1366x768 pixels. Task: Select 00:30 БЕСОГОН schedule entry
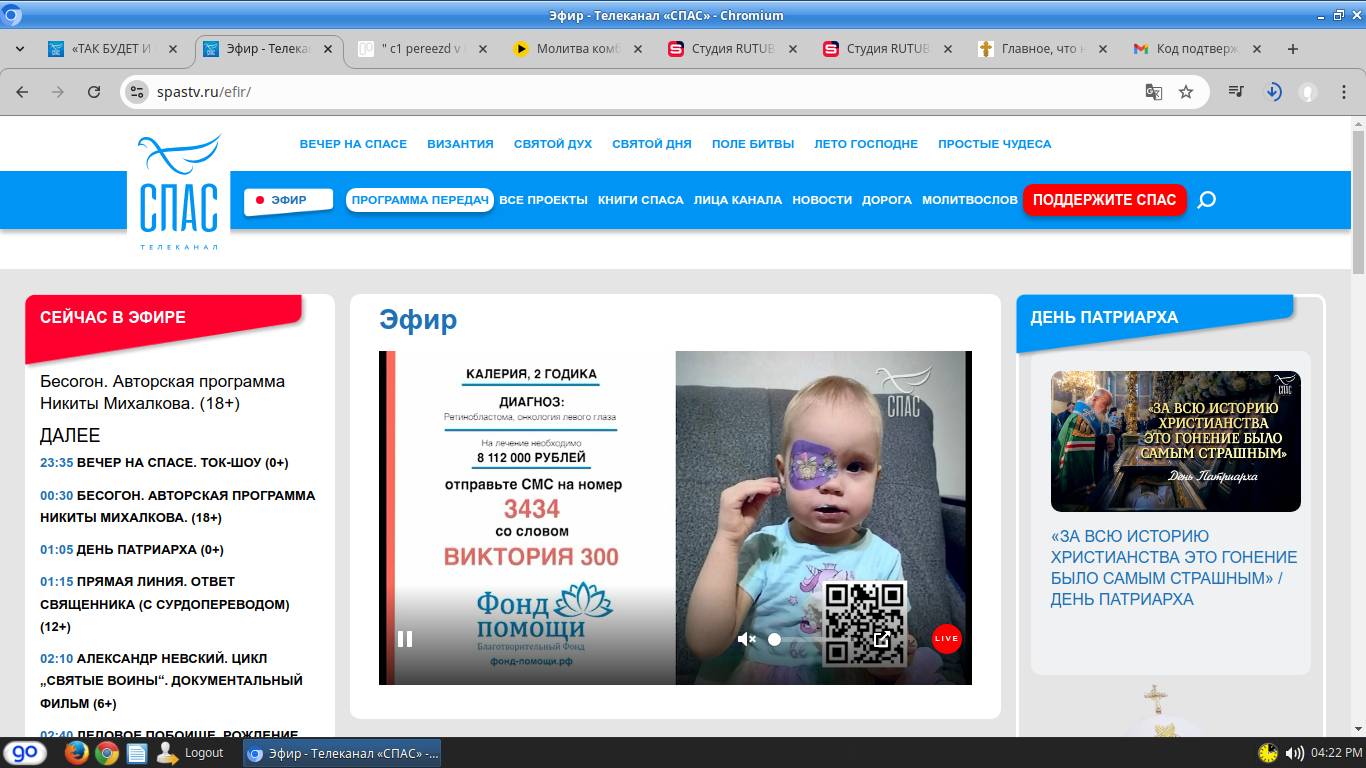coord(178,506)
